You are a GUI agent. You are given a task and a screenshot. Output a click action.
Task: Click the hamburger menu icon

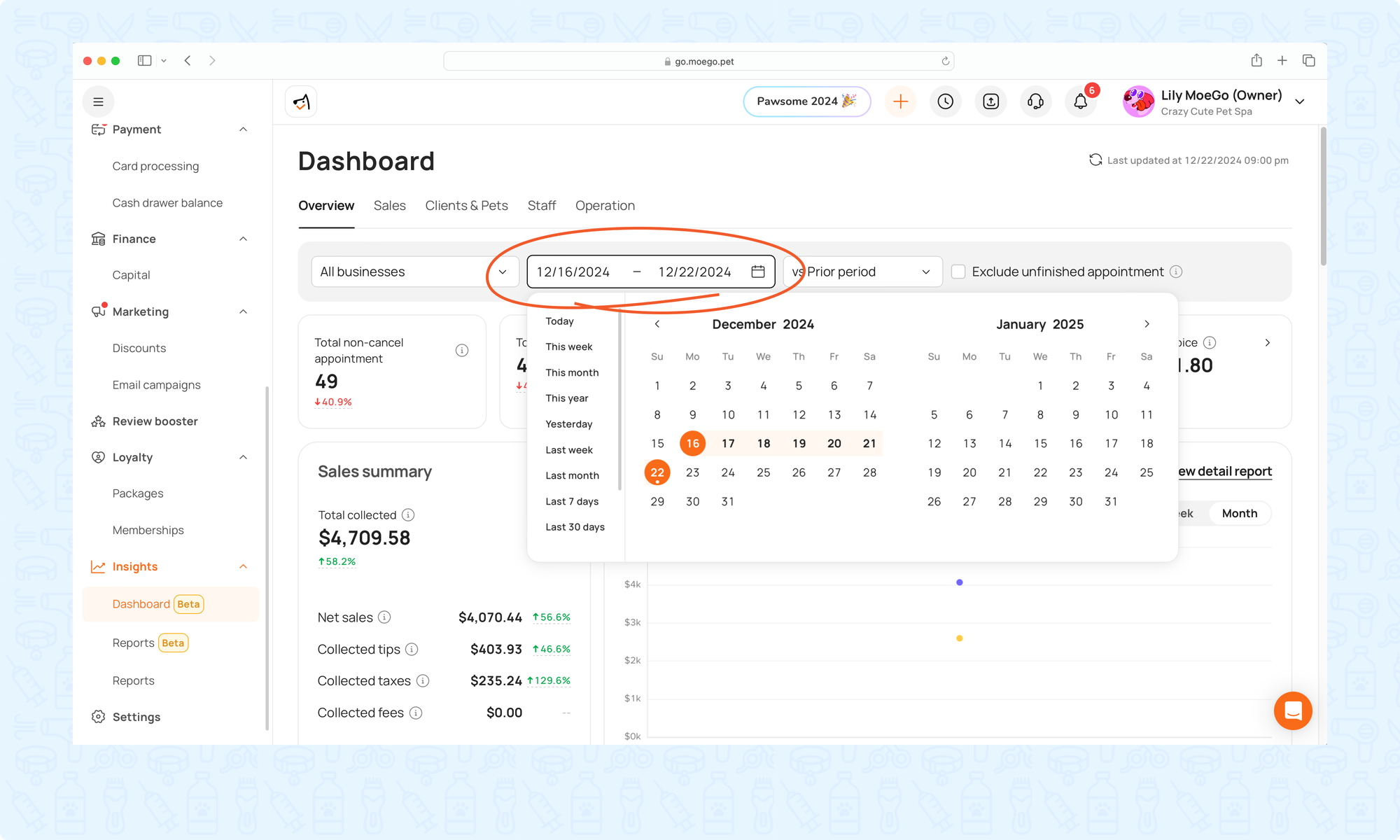(x=99, y=101)
